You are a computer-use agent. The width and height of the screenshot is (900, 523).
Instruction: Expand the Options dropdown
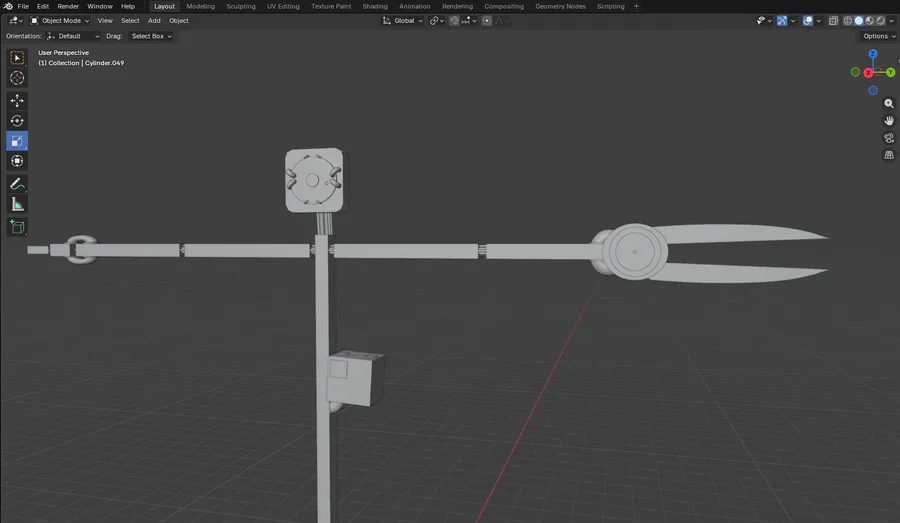pos(879,36)
